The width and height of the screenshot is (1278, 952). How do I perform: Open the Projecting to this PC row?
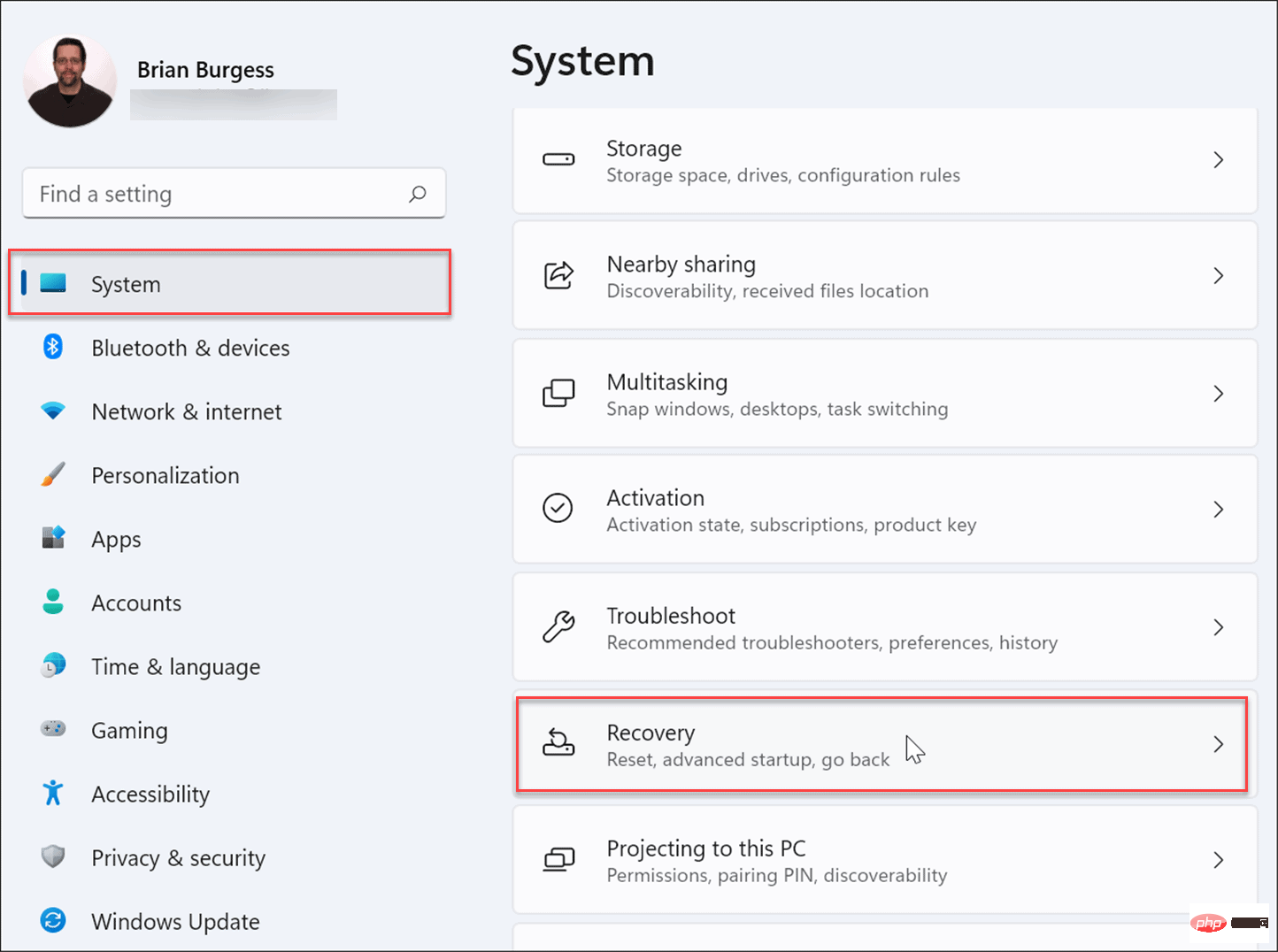885,860
